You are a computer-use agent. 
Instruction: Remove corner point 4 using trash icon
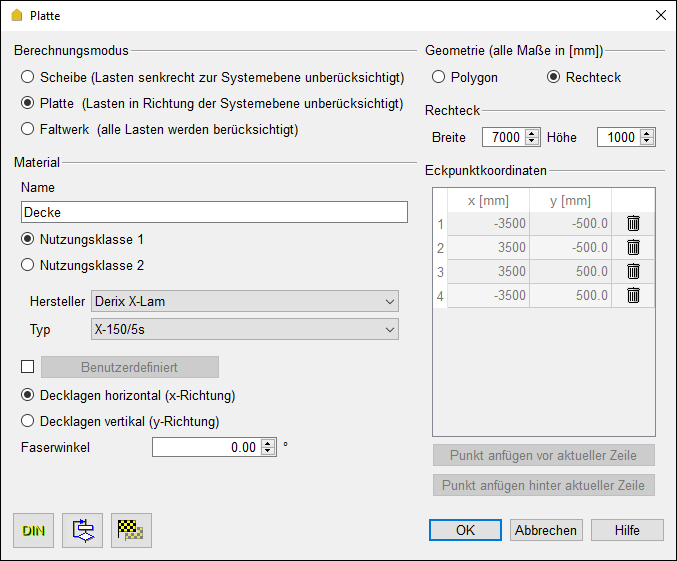click(x=633, y=295)
